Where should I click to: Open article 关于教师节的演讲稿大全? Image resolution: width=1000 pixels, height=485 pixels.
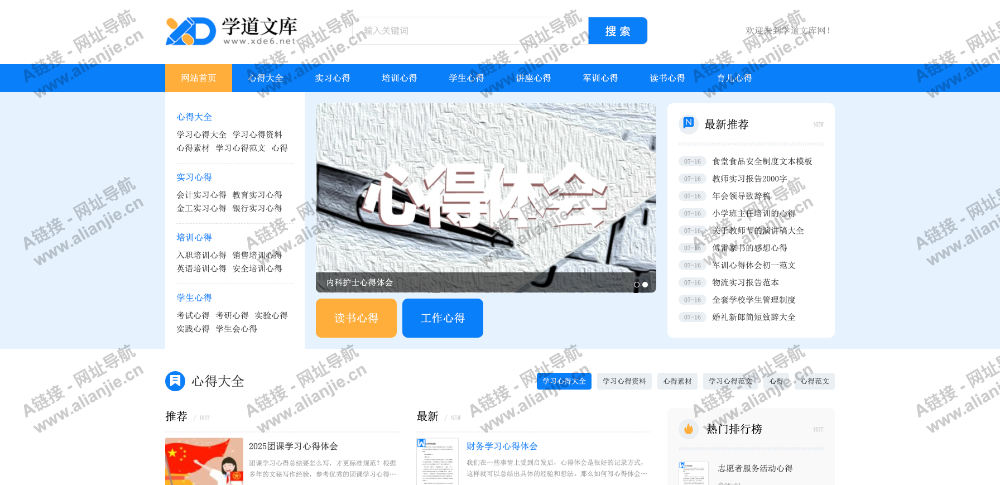coord(758,230)
